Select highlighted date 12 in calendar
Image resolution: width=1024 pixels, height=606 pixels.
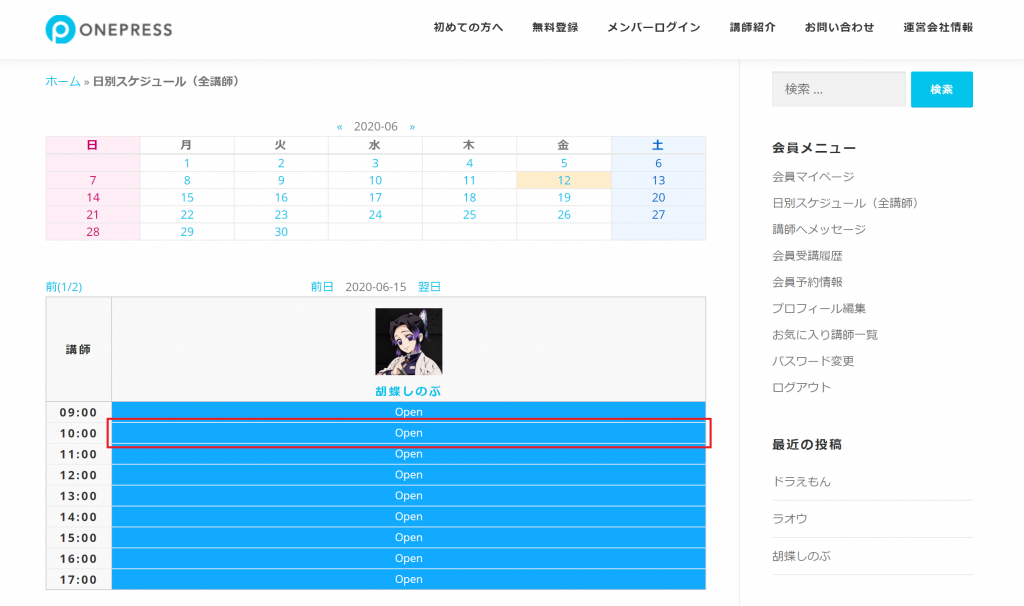[564, 180]
